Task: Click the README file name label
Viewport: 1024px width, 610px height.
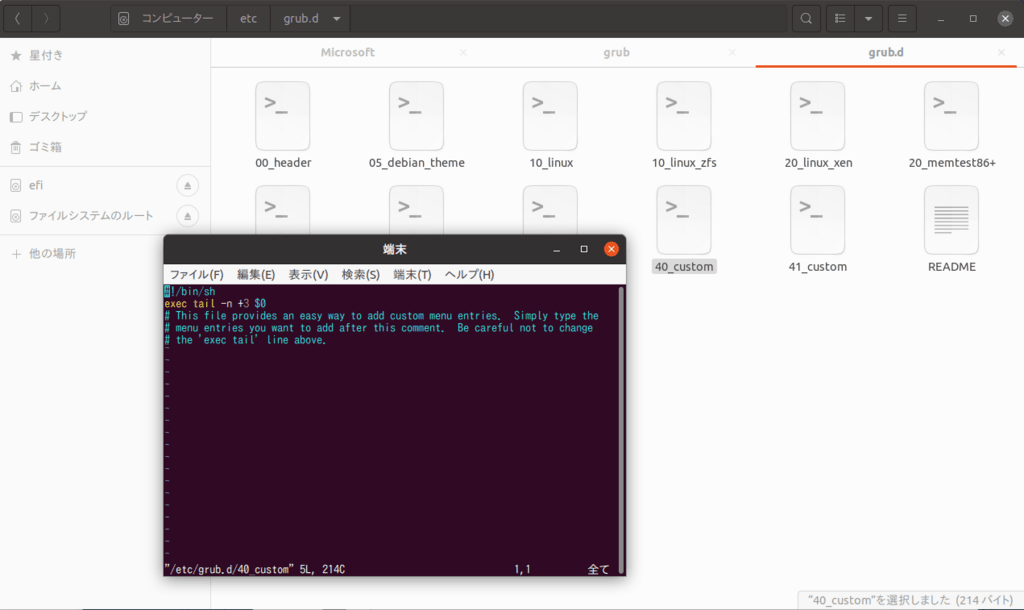Action: pyautogui.click(x=952, y=266)
